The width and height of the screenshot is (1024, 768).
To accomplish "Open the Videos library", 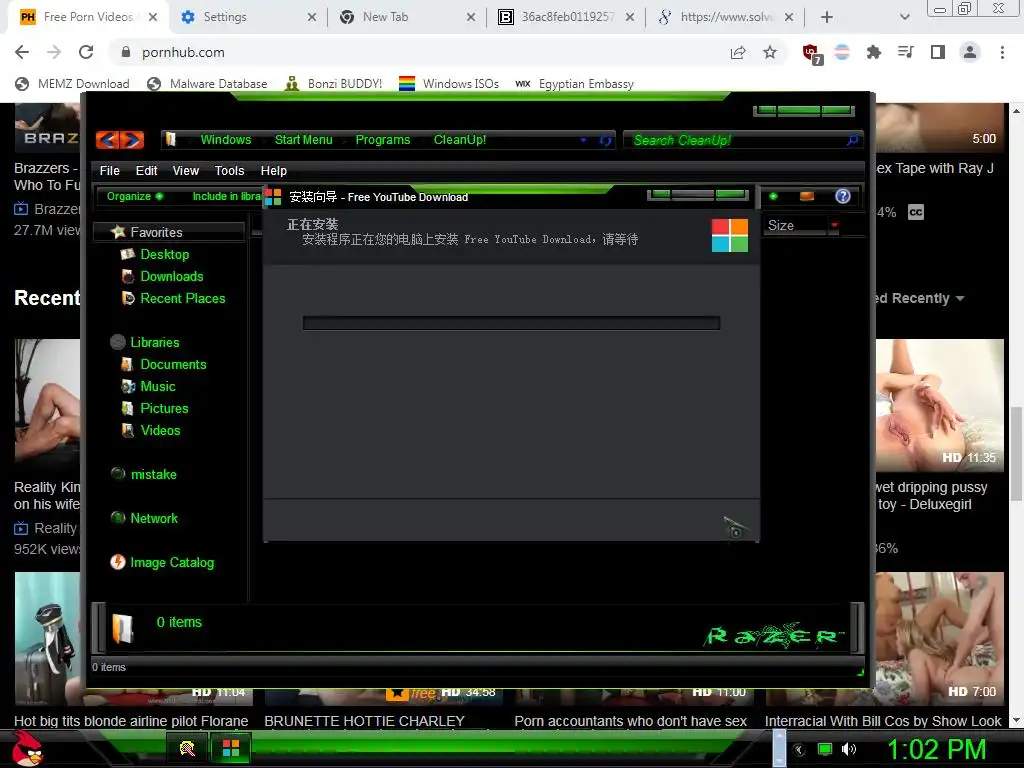I will coord(161,430).
